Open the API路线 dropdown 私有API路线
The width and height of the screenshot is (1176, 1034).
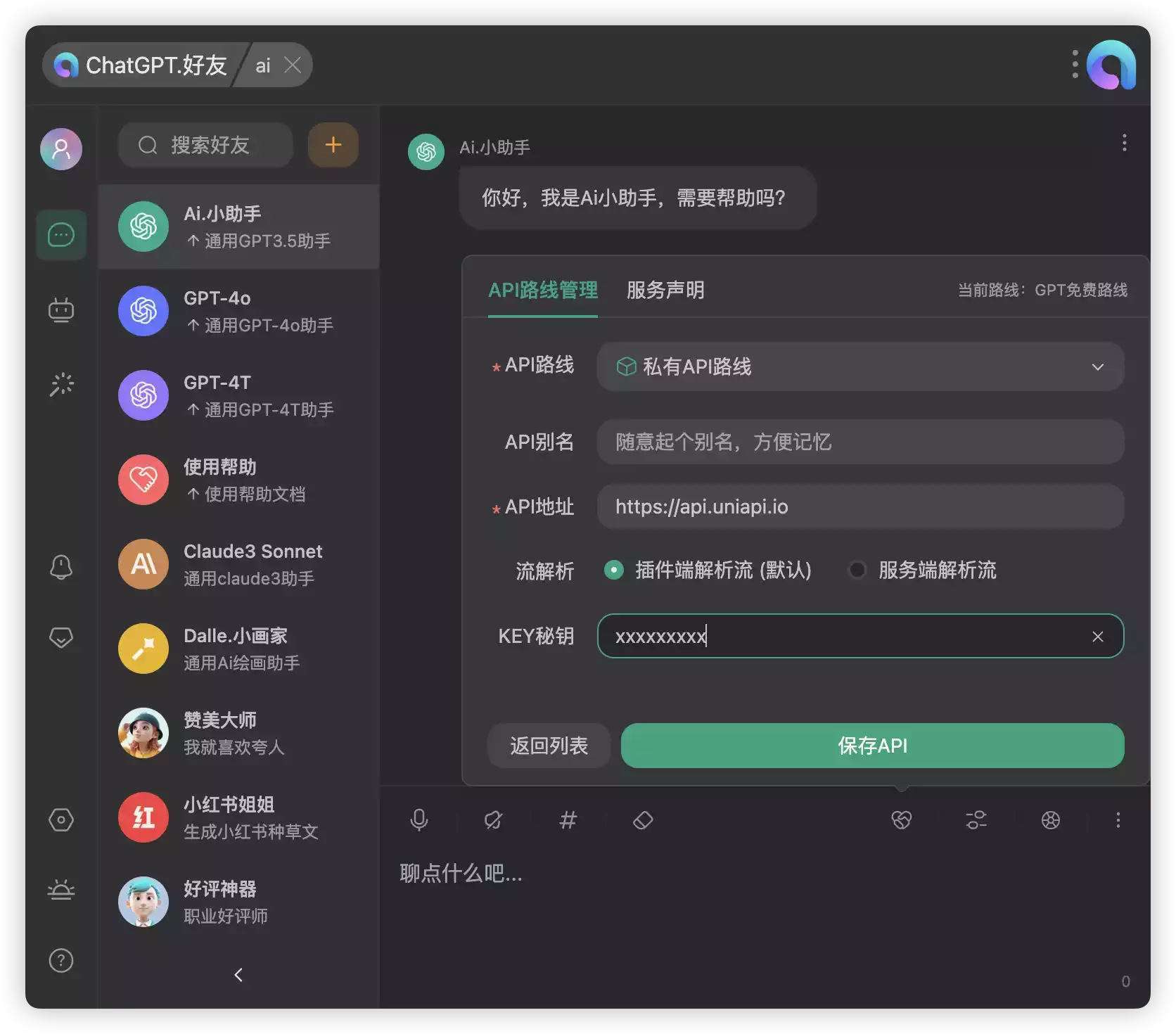pos(860,366)
